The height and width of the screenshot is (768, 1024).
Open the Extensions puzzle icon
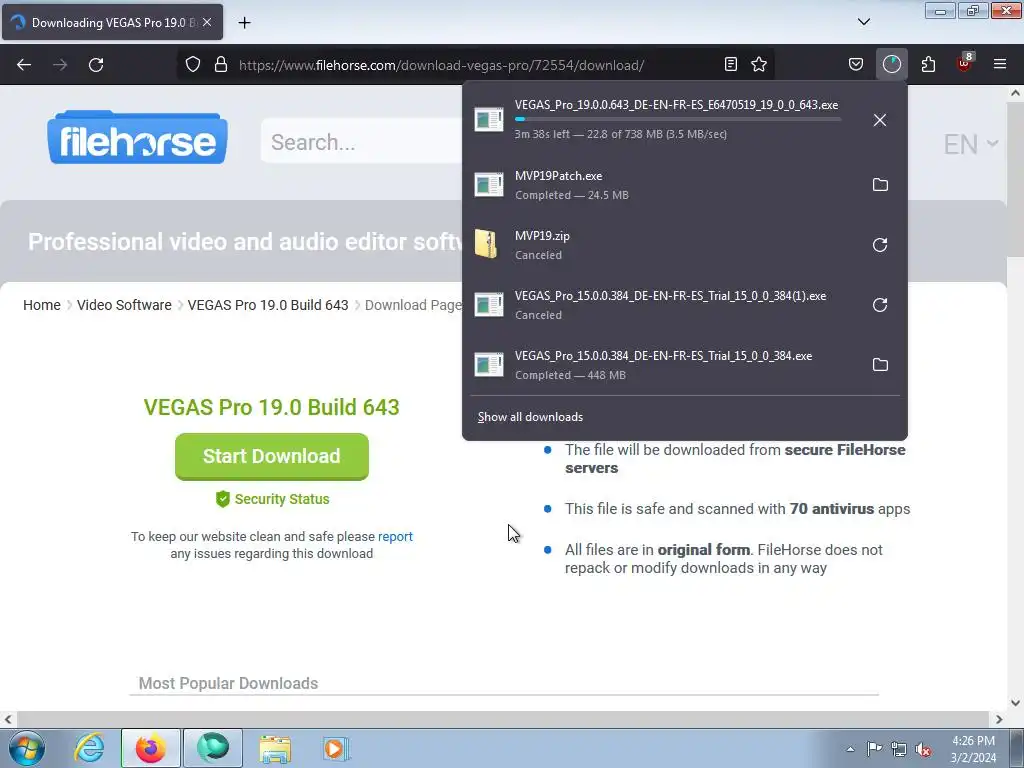[928, 64]
